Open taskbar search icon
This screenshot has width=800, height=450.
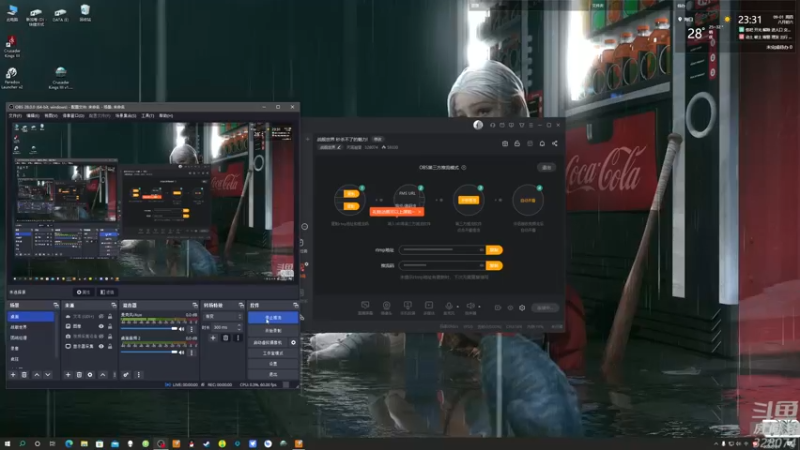(22, 444)
